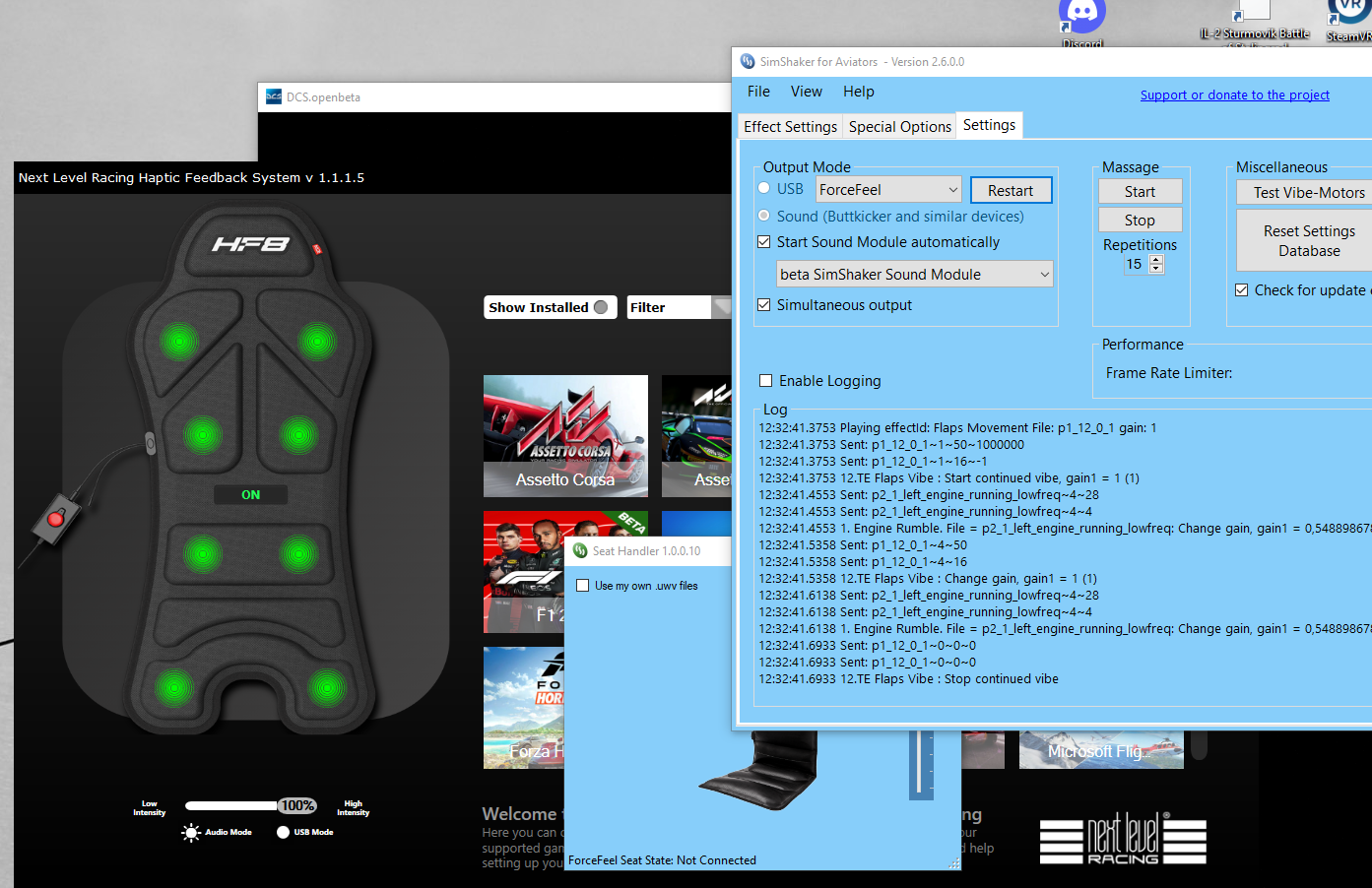Check Use my own .uwv files

tap(583, 586)
